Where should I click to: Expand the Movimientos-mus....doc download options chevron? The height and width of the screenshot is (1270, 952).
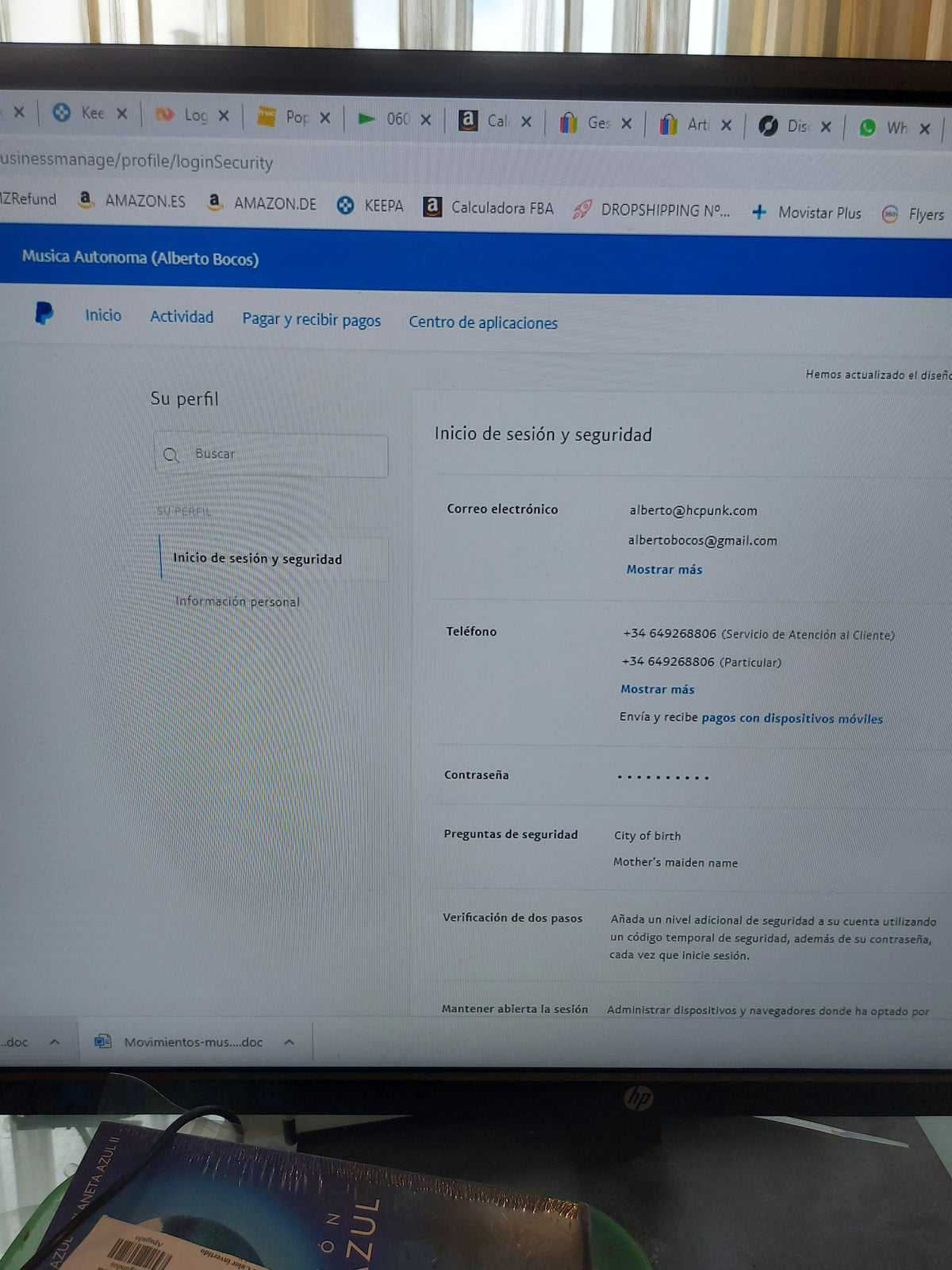coord(290,1042)
